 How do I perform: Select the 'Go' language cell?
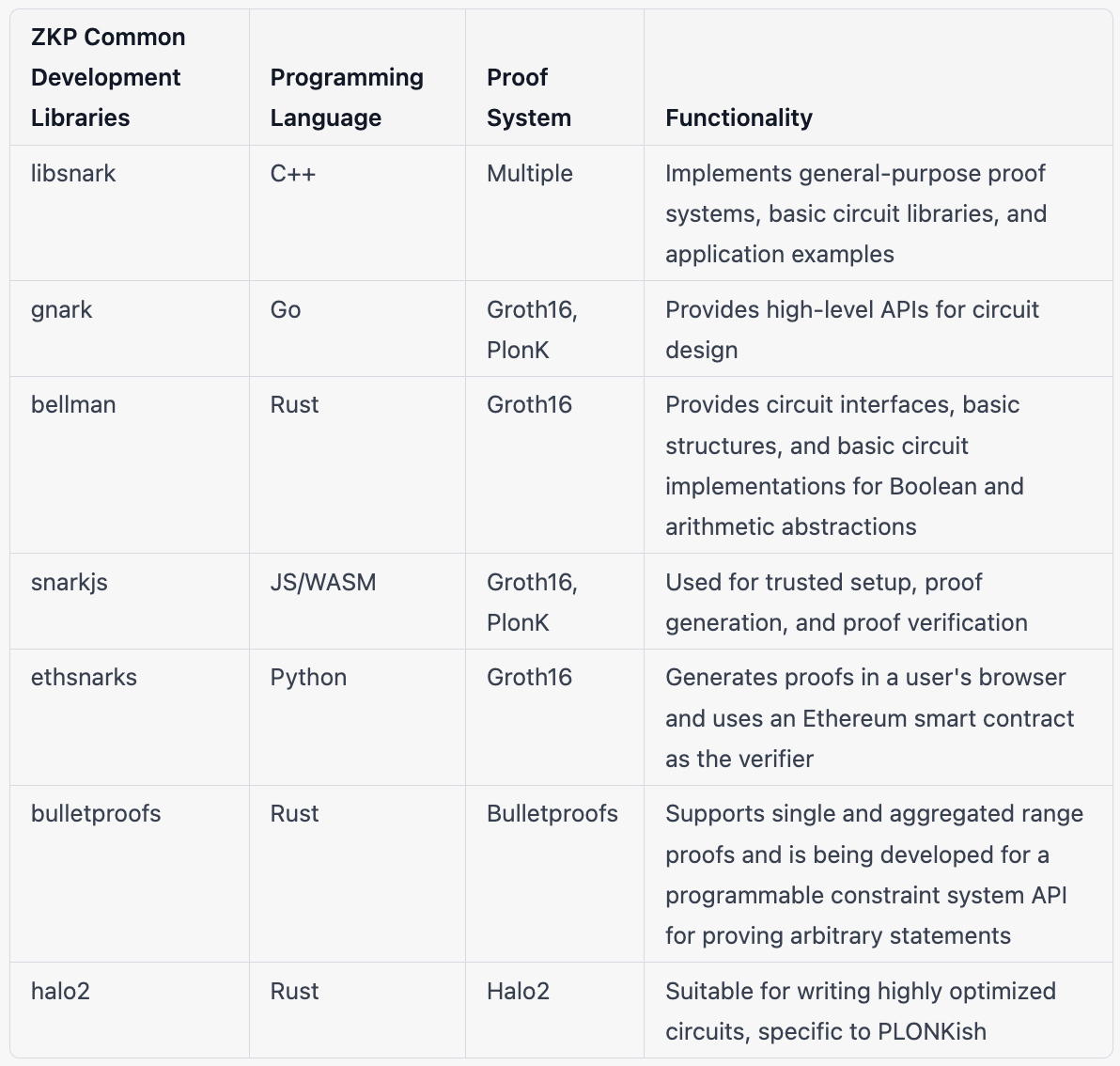(285, 310)
